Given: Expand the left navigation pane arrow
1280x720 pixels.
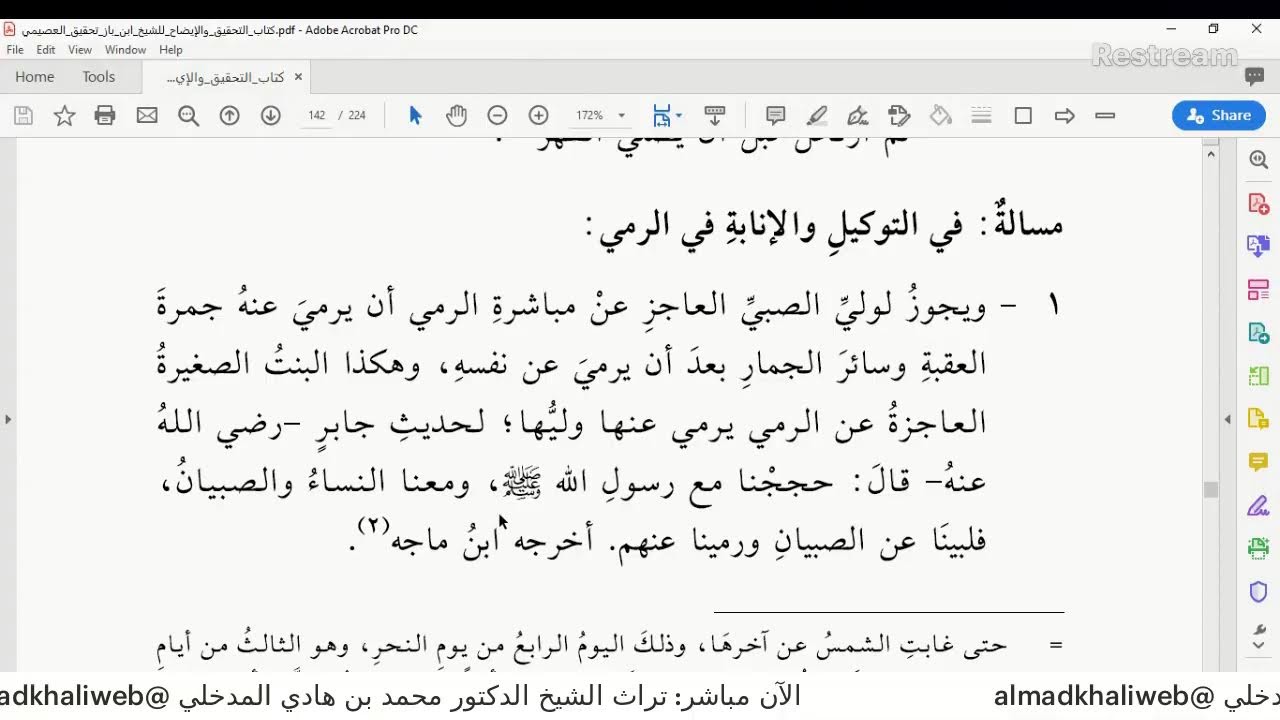Looking at the screenshot, I should tap(8, 419).
